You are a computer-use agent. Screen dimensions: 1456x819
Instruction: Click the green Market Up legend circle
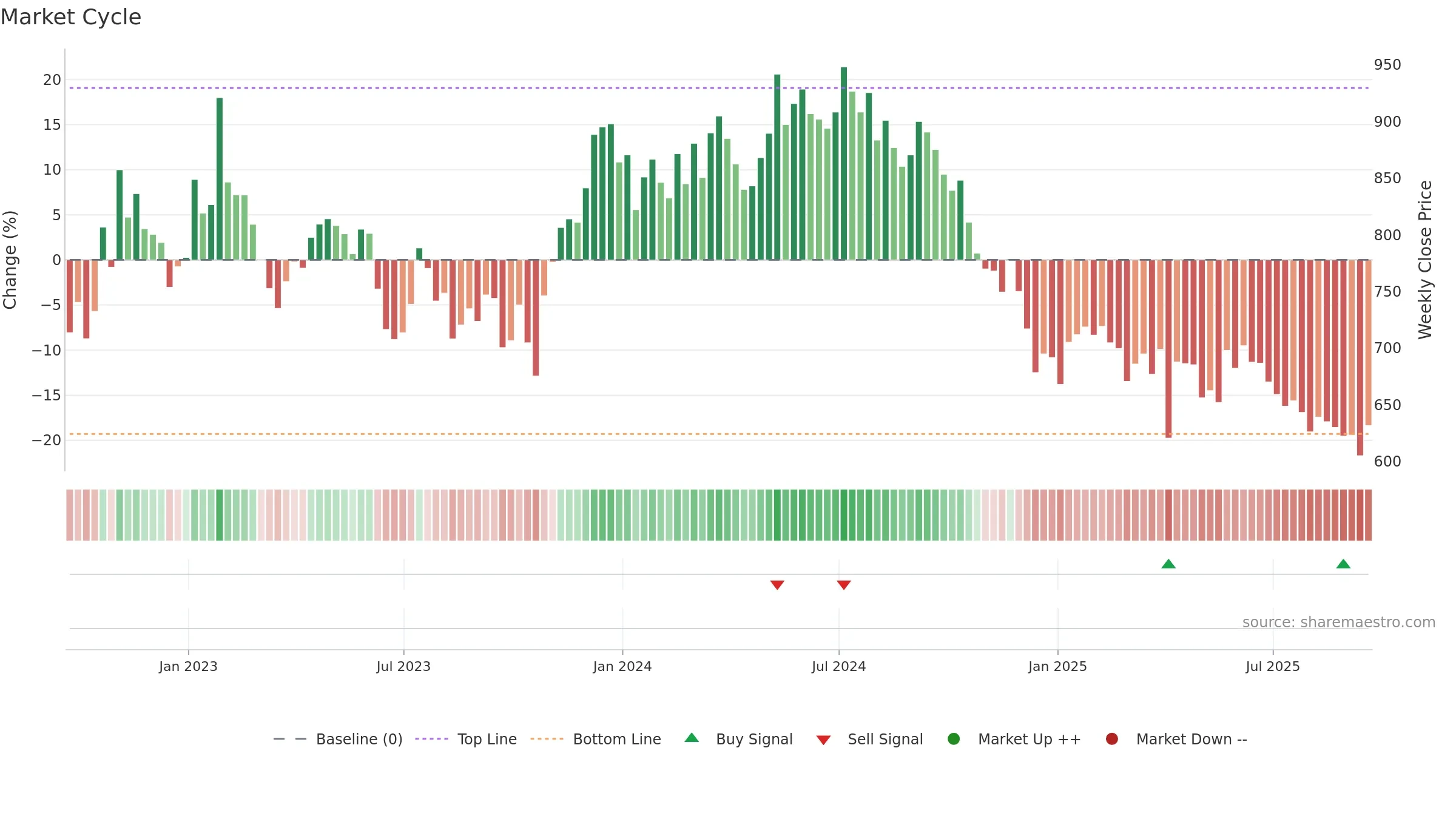coord(954,739)
